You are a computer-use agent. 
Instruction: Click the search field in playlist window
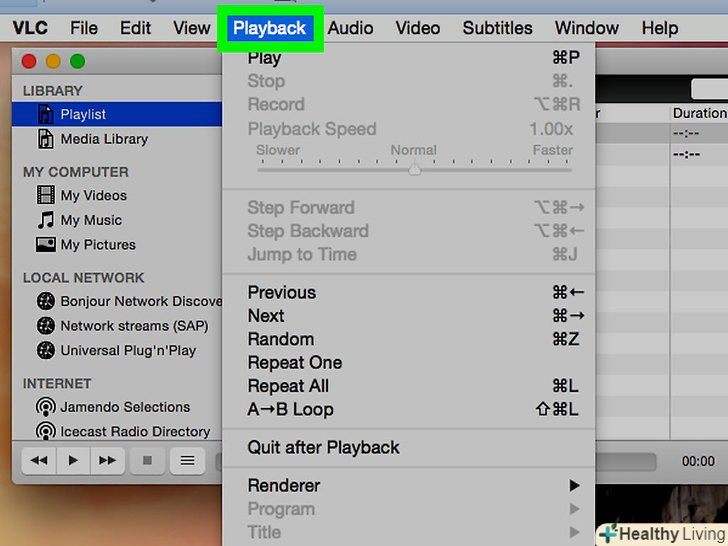[709, 89]
